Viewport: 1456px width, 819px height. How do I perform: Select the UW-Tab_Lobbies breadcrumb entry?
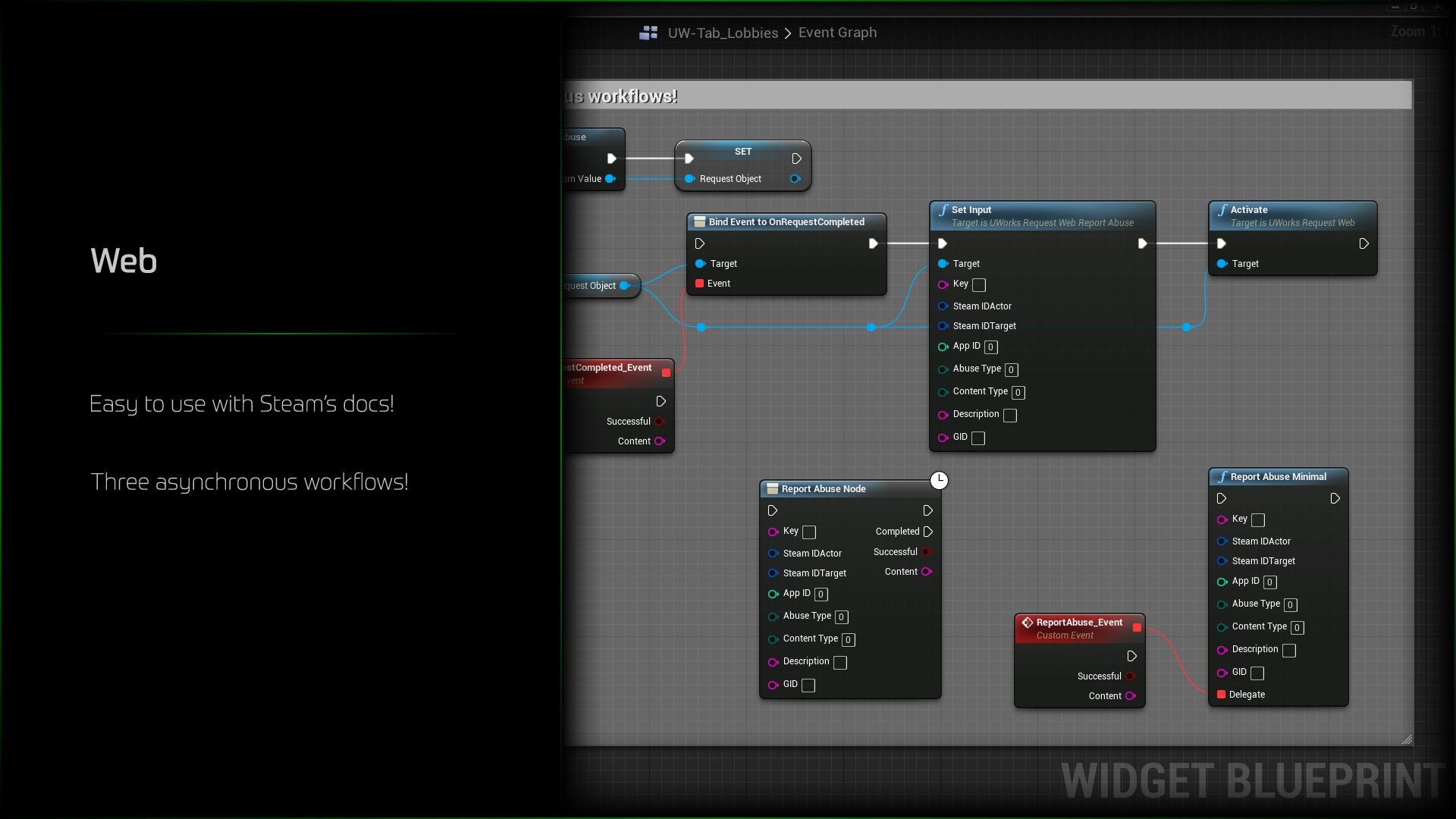click(723, 33)
